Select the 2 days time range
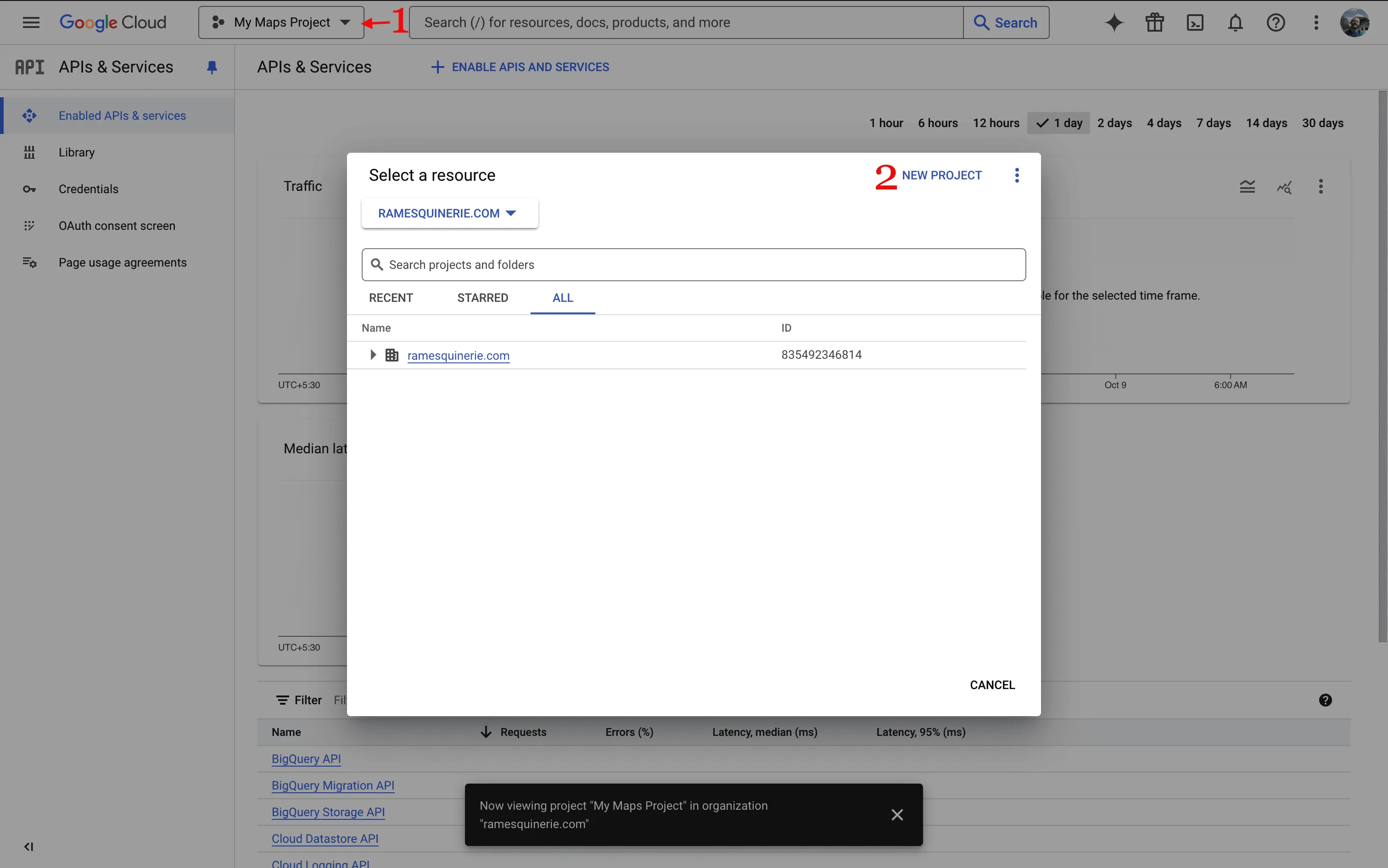This screenshot has height=868, width=1388. click(x=1114, y=123)
